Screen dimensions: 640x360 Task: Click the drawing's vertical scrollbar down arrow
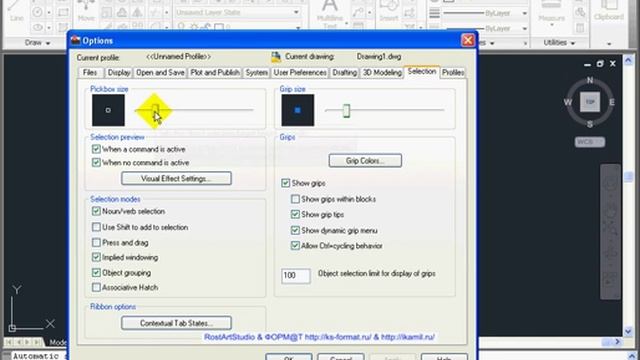coord(628,331)
